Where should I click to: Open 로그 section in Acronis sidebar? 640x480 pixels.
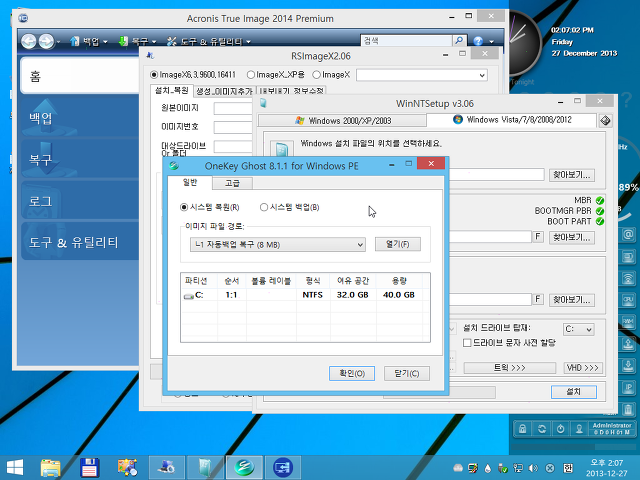pos(80,201)
